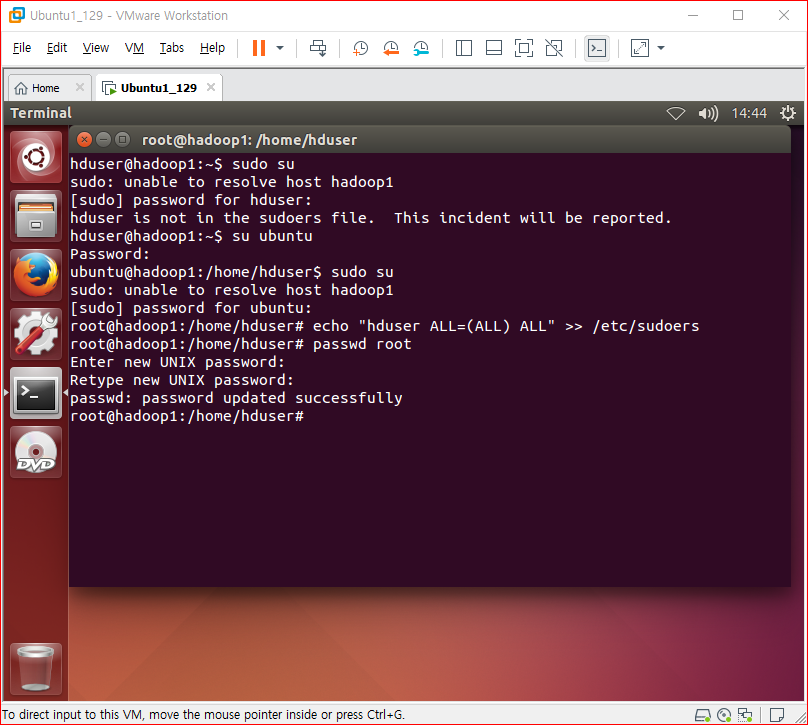Click the echo hduser sudoers command line
808x725 pixels.
click(384, 326)
